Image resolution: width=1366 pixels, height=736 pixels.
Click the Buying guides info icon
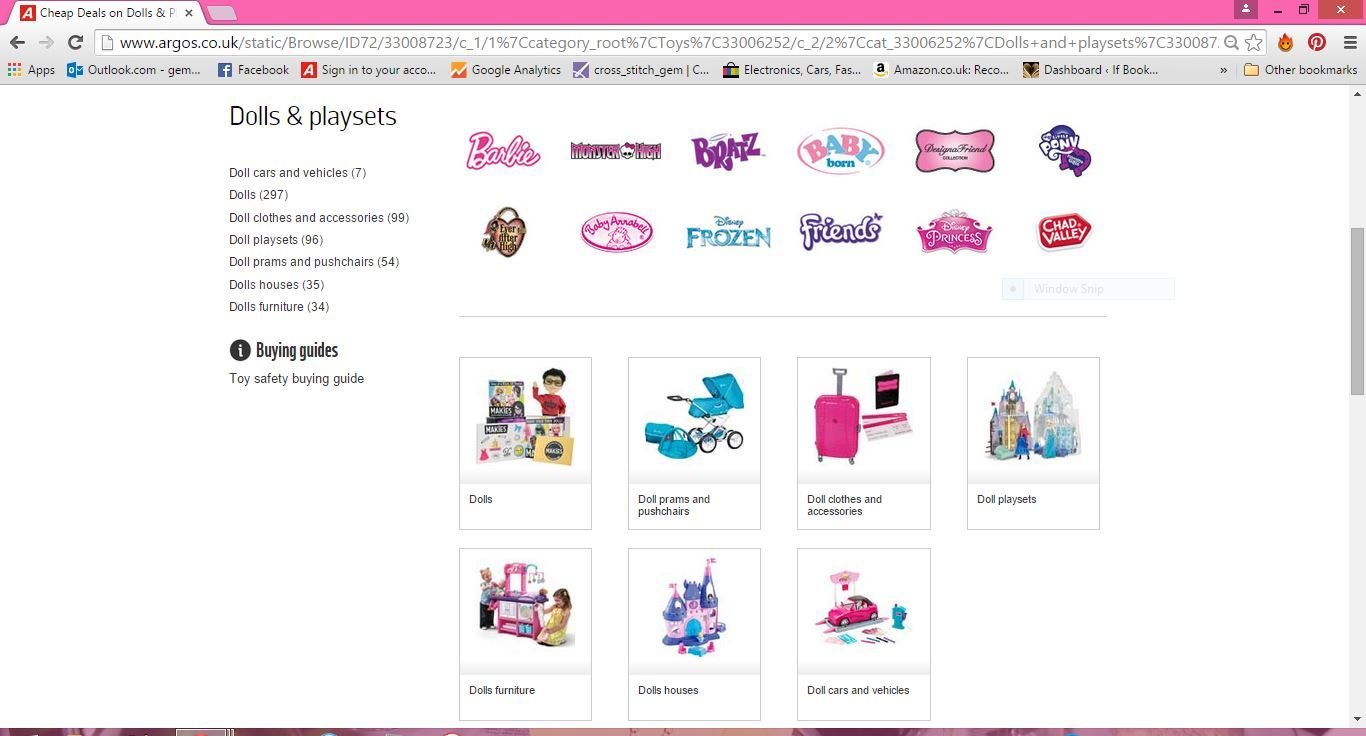click(240, 350)
